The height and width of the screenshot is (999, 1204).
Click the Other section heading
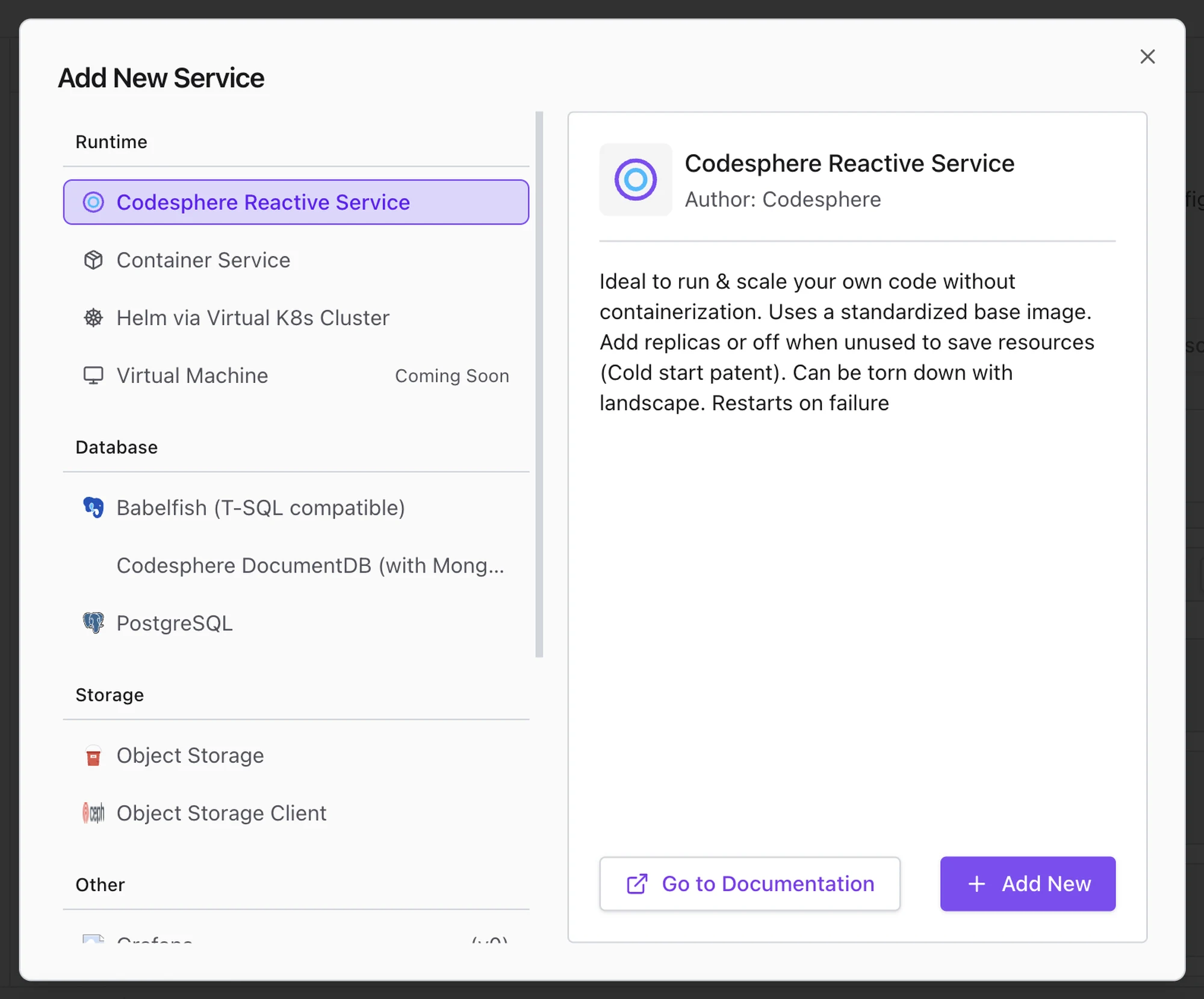100,885
